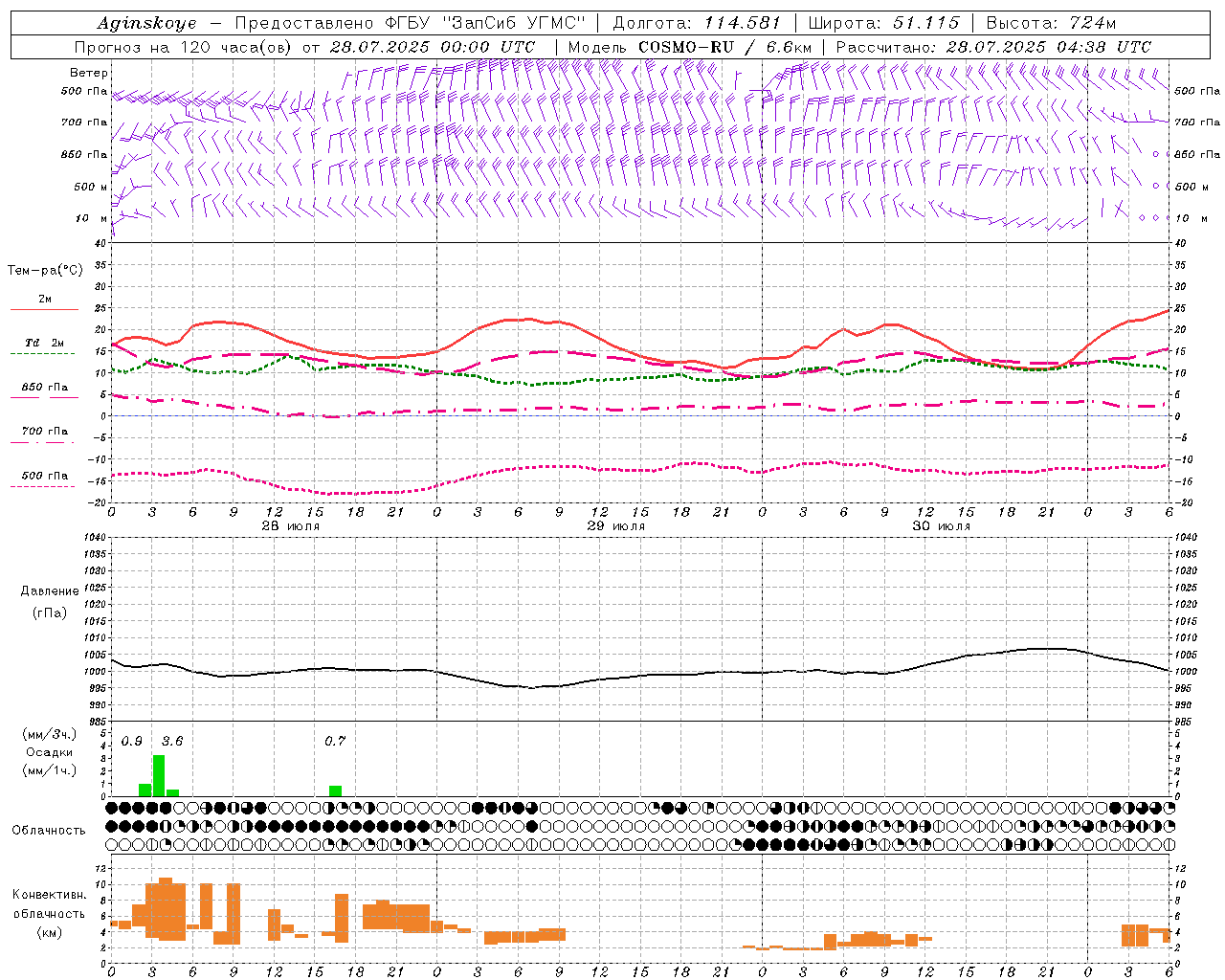Click the Осадки precipitation label

tap(49, 752)
